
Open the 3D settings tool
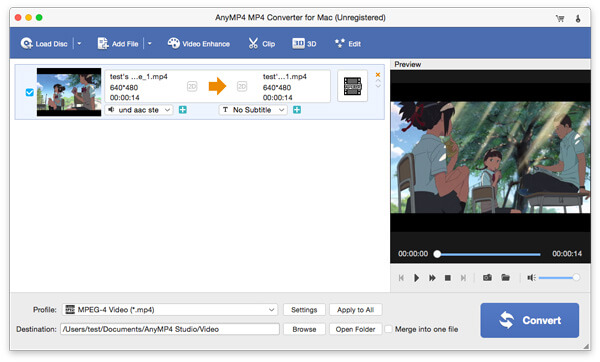[x=304, y=44]
